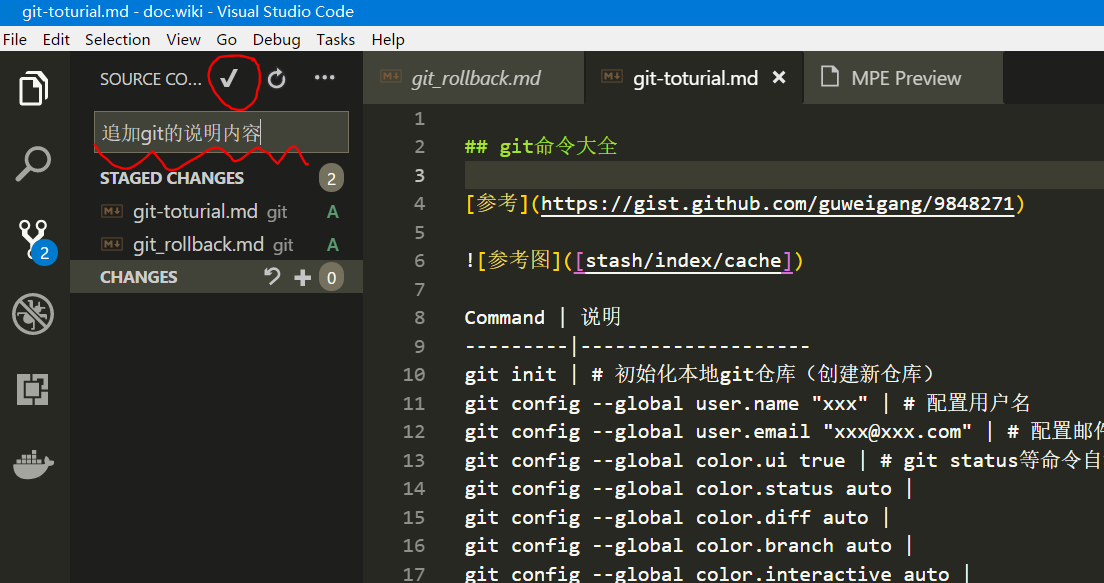Open the Debug view
The height and width of the screenshot is (583, 1104).
pos(33,313)
